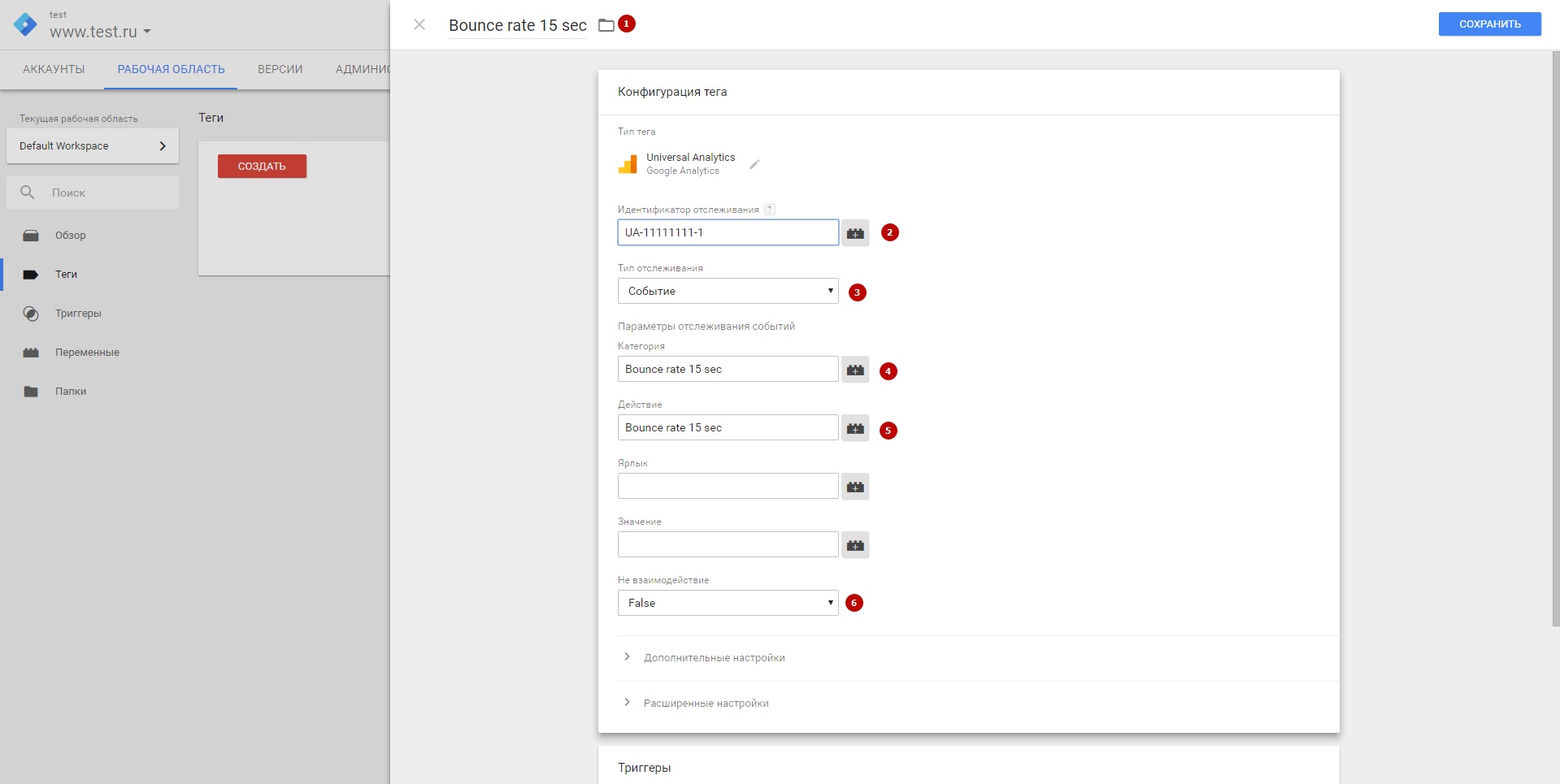The width and height of the screenshot is (1560, 784).
Task: Click the vertical page scrollbar
Action: coord(1555,338)
